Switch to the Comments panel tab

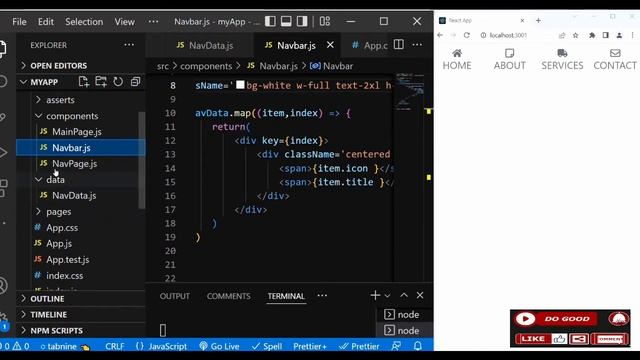229,296
